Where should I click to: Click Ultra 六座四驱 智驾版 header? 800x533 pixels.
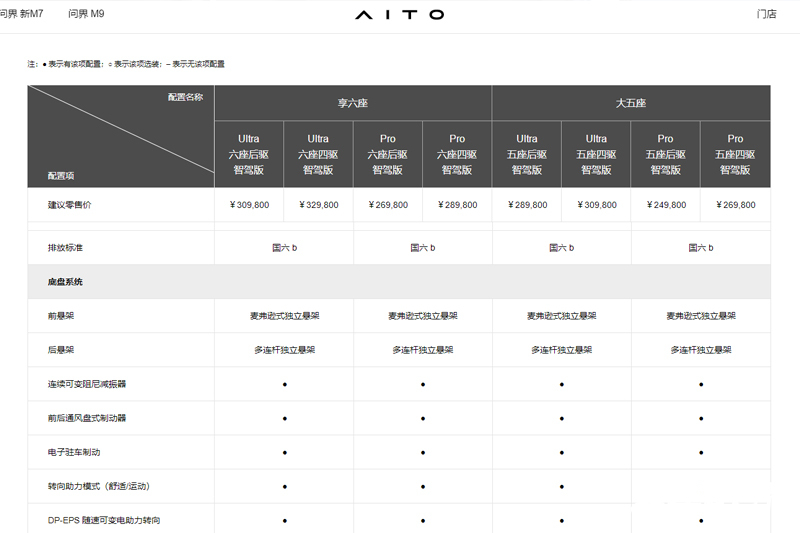[x=318, y=154]
